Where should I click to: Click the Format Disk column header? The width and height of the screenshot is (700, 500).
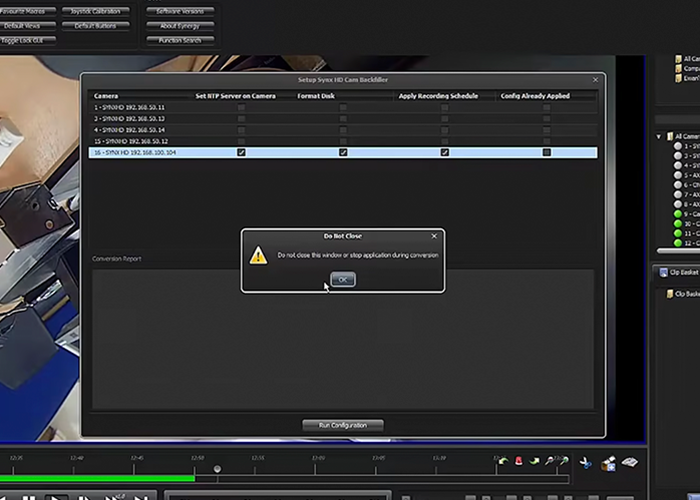[316, 96]
